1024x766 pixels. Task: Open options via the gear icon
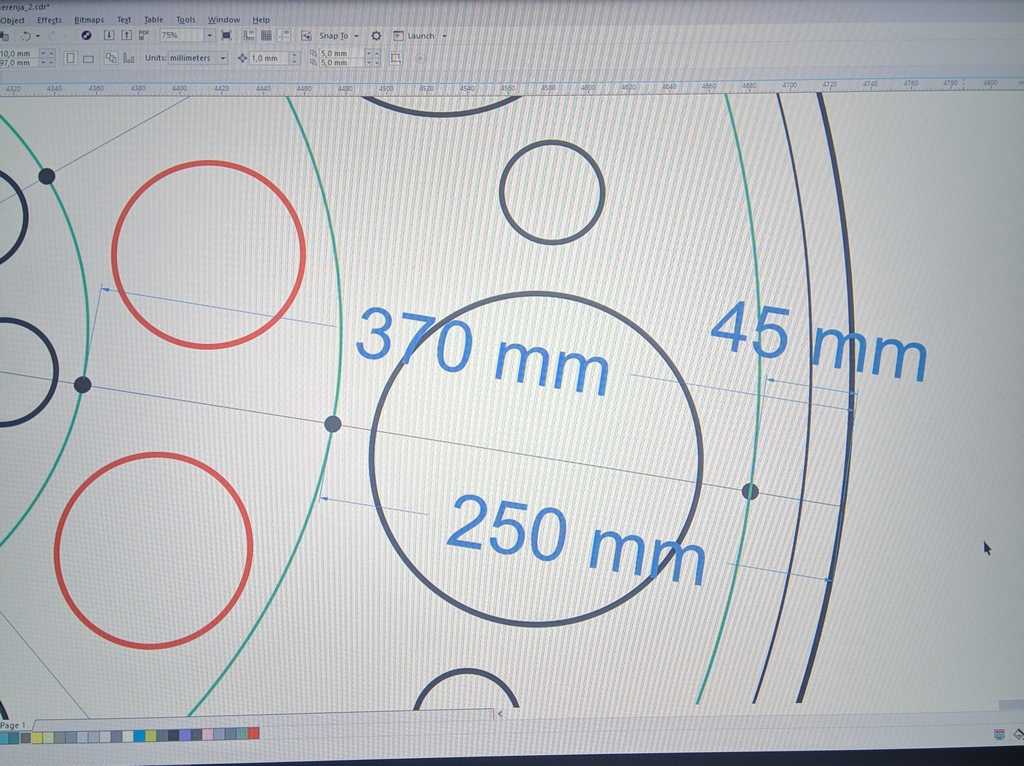(x=376, y=36)
